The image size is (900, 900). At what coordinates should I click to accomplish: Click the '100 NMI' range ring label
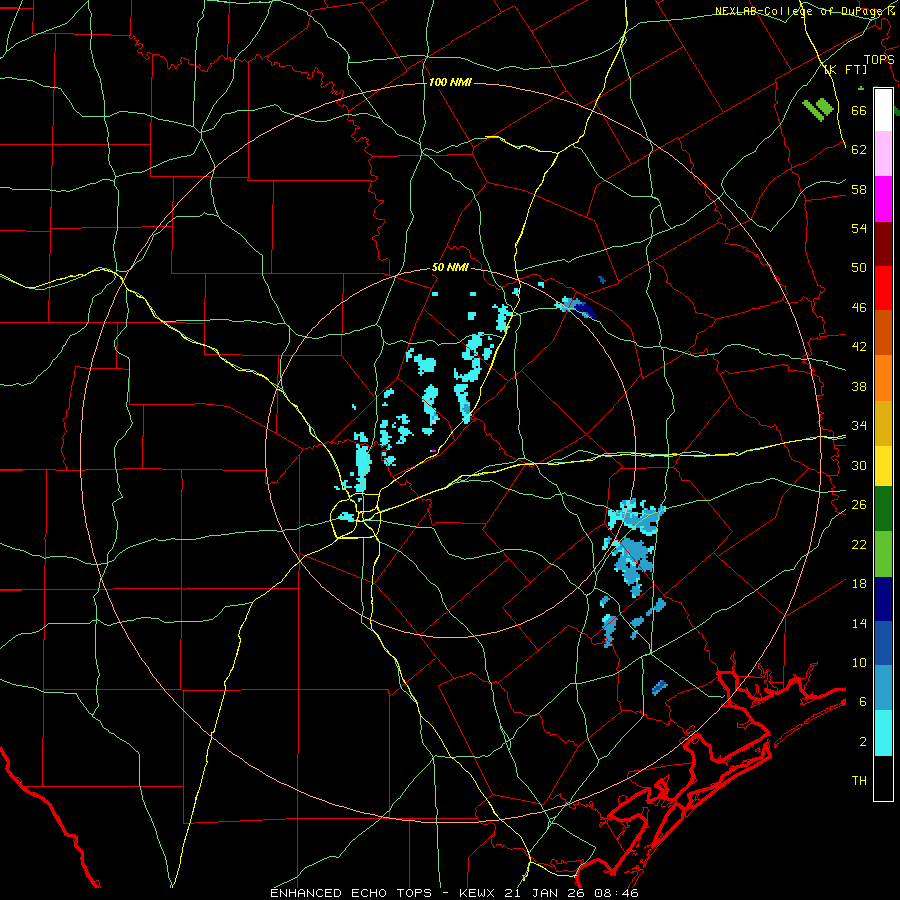click(450, 82)
